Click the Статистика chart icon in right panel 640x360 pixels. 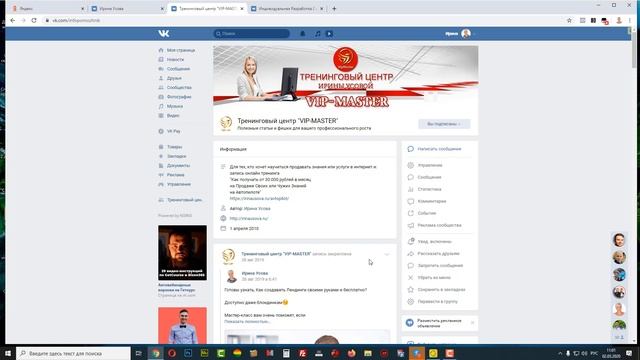(411, 189)
